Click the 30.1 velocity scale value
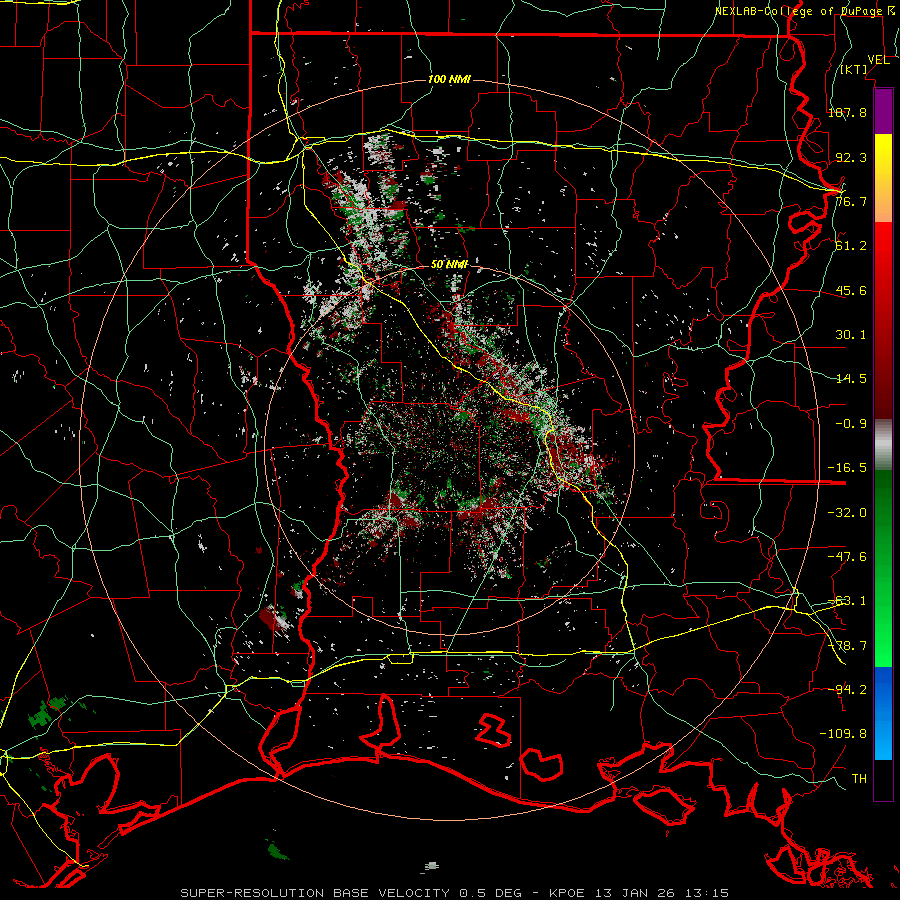This screenshot has height=900, width=900. pos(851,335)
